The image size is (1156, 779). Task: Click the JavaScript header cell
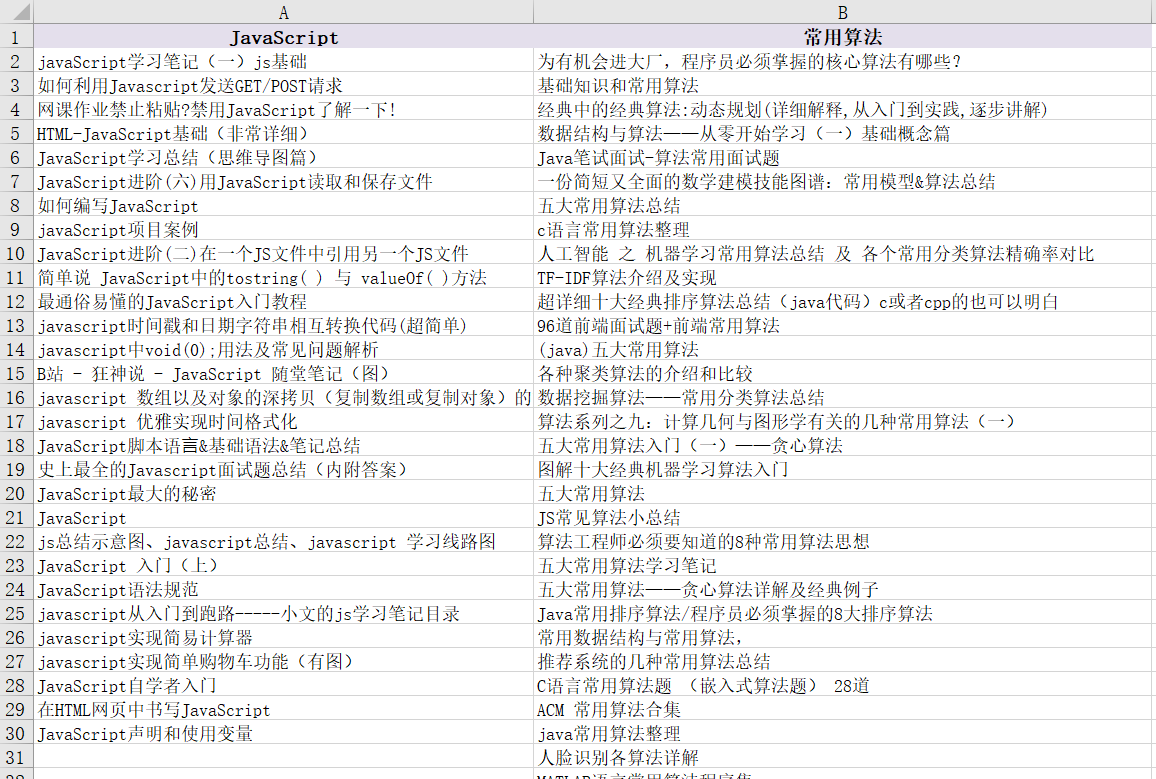[x=284, y=37]
